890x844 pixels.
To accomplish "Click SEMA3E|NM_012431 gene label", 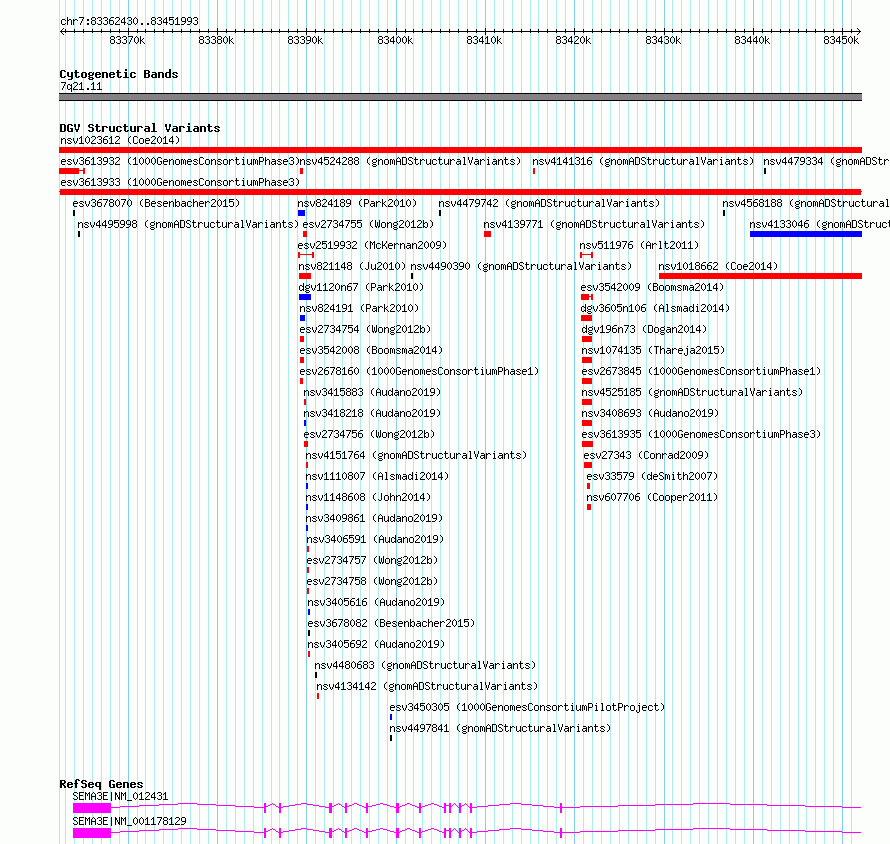I will [x=120, y=796].
